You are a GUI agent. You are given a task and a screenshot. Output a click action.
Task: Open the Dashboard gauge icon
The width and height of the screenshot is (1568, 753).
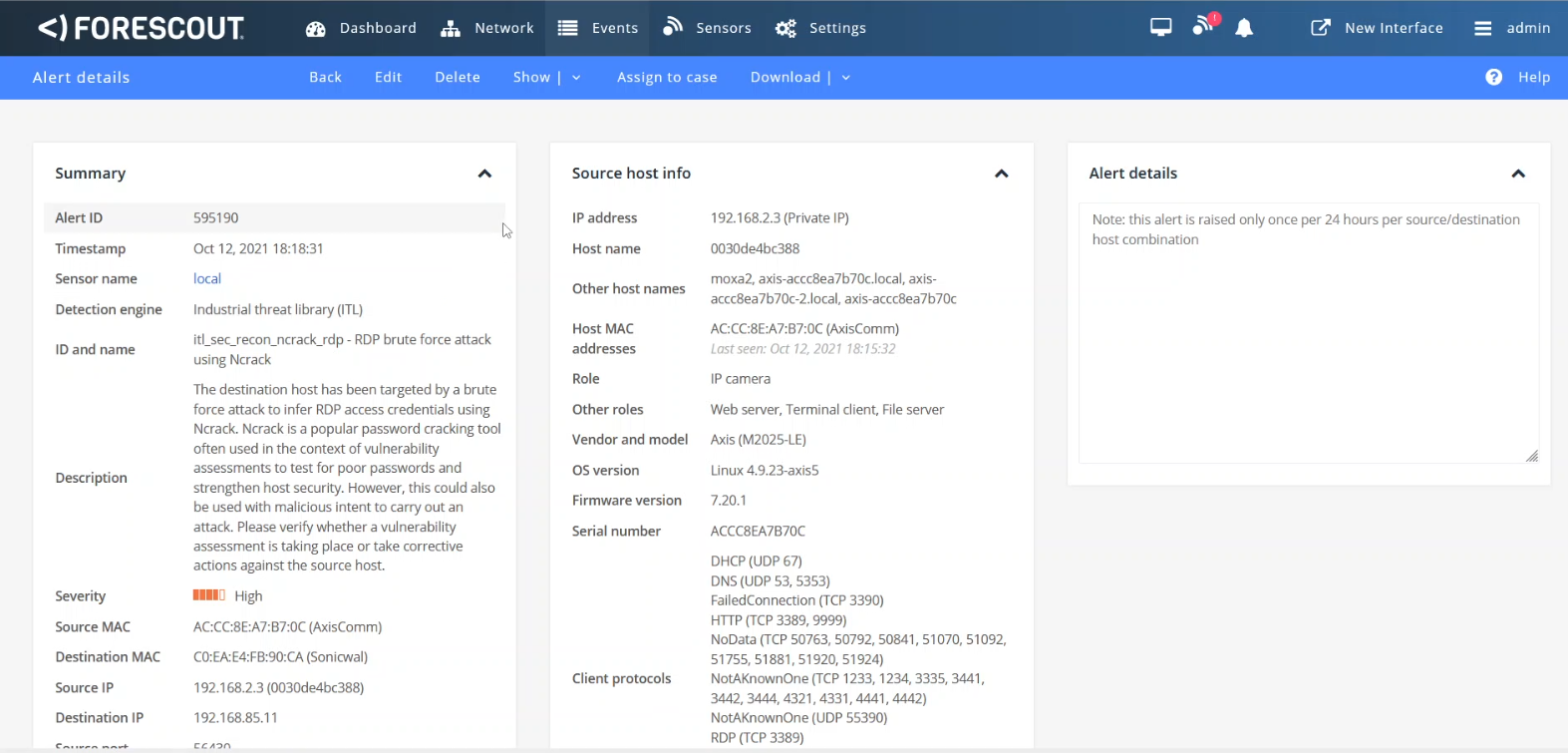point(316,29)
